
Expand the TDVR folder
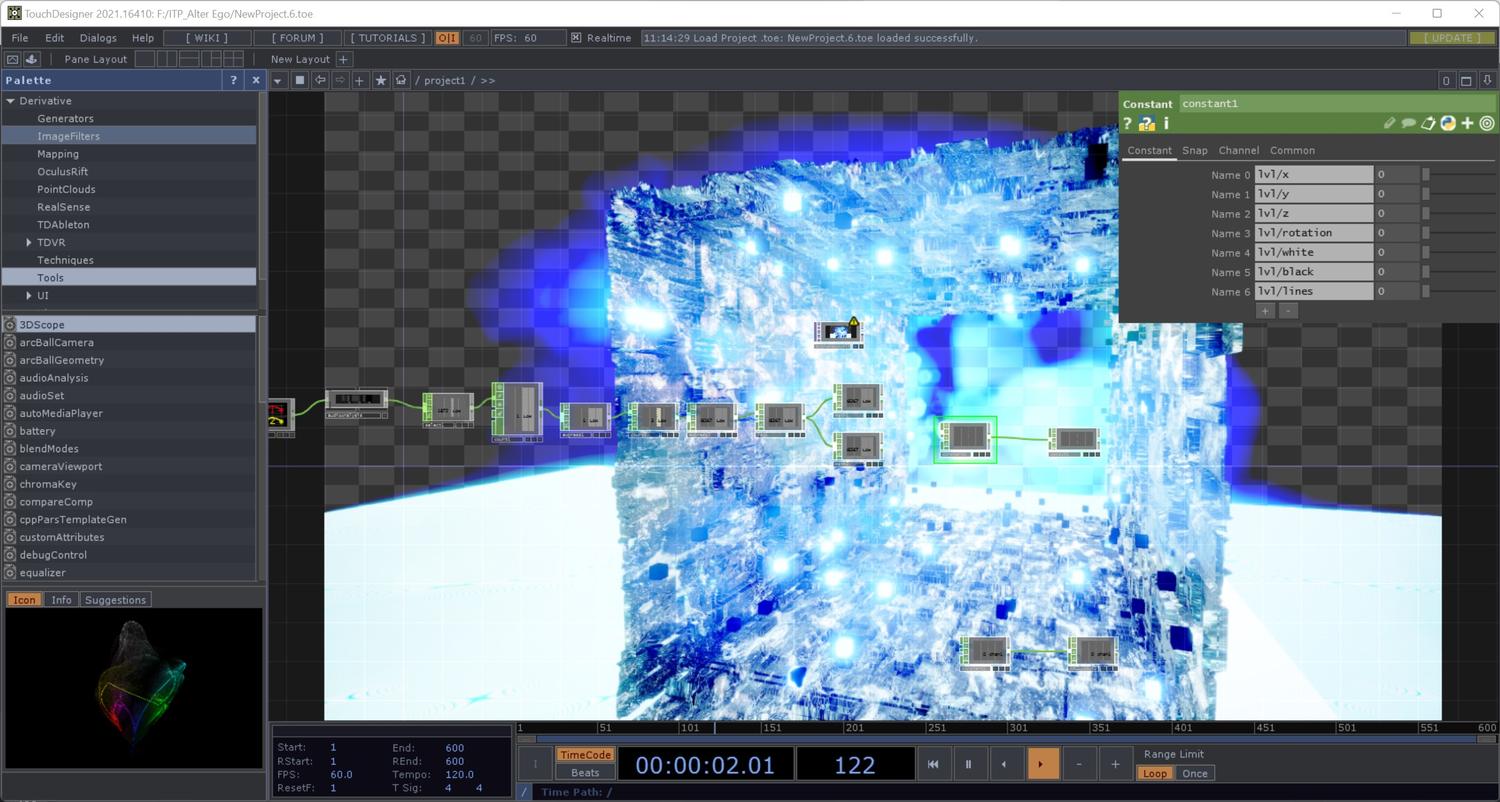pyautogui.click(x=29, y=243)
